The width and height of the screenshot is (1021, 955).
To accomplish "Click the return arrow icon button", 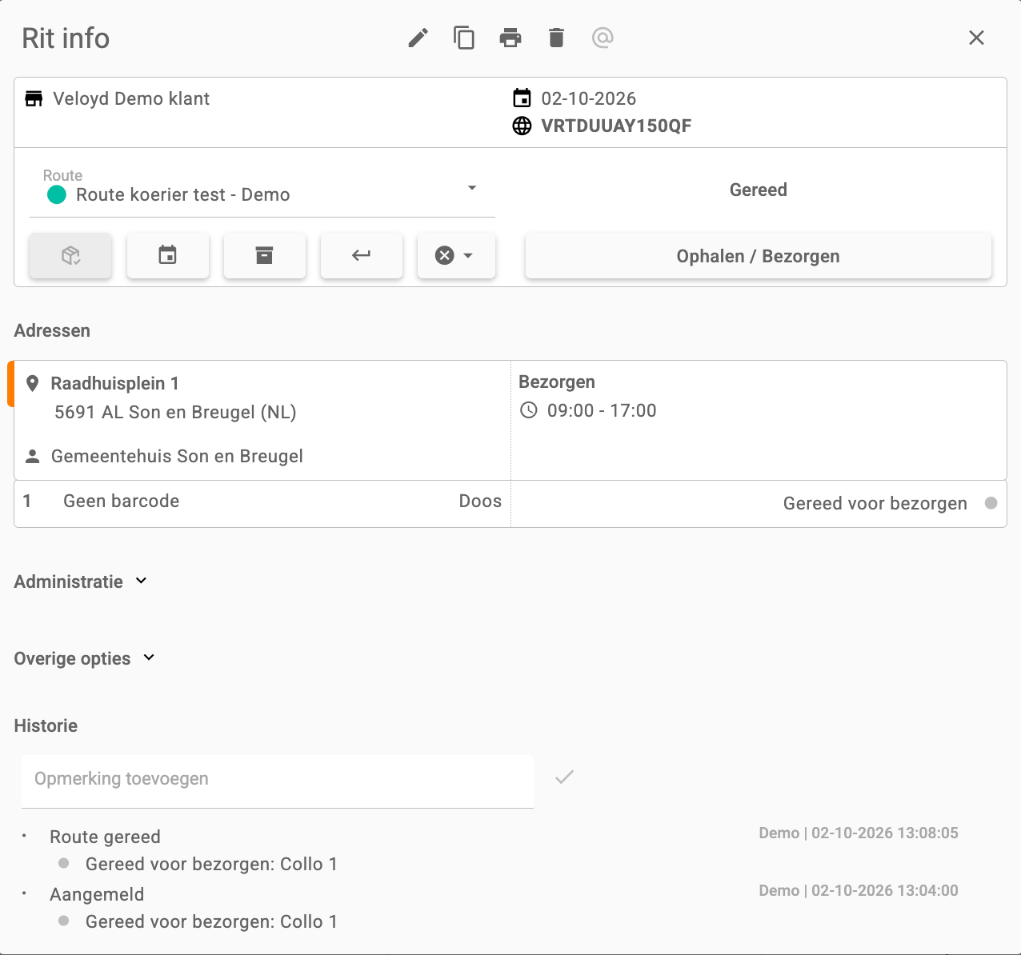I will [361, 256].
